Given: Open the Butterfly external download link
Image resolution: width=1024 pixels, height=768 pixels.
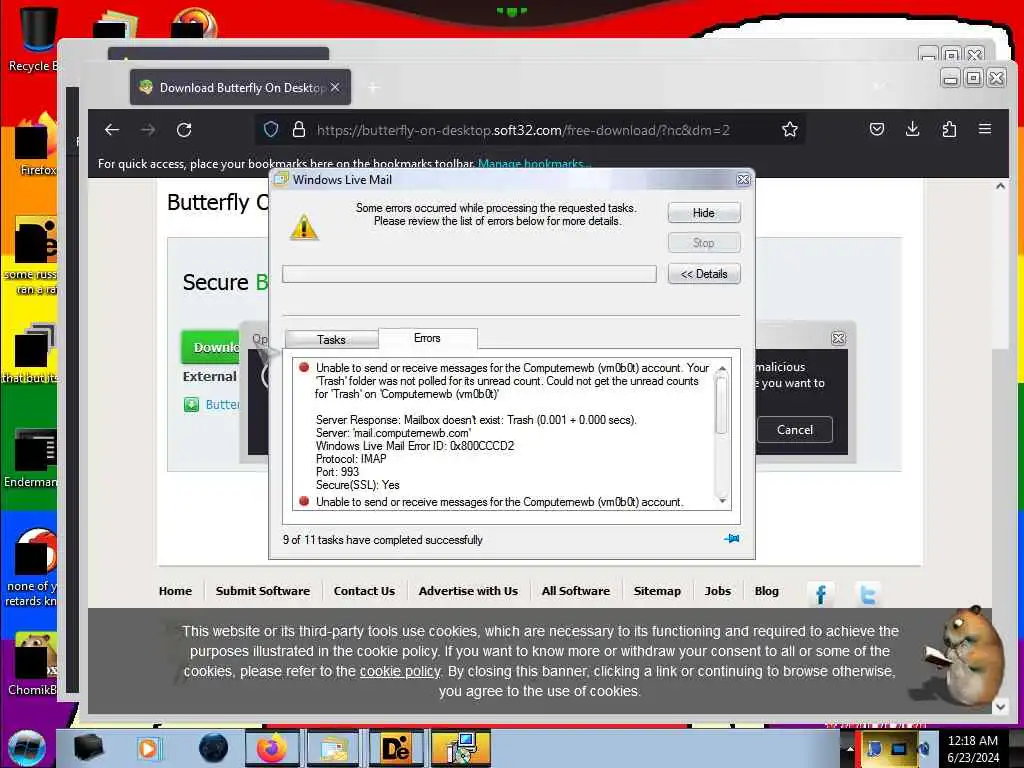Looking at the screenshot, I should click(x=222, y=404).
